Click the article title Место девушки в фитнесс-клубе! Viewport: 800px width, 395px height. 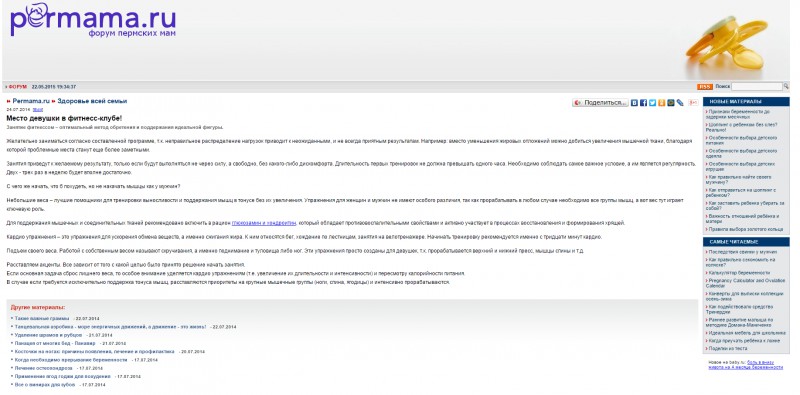click(64, 118)
